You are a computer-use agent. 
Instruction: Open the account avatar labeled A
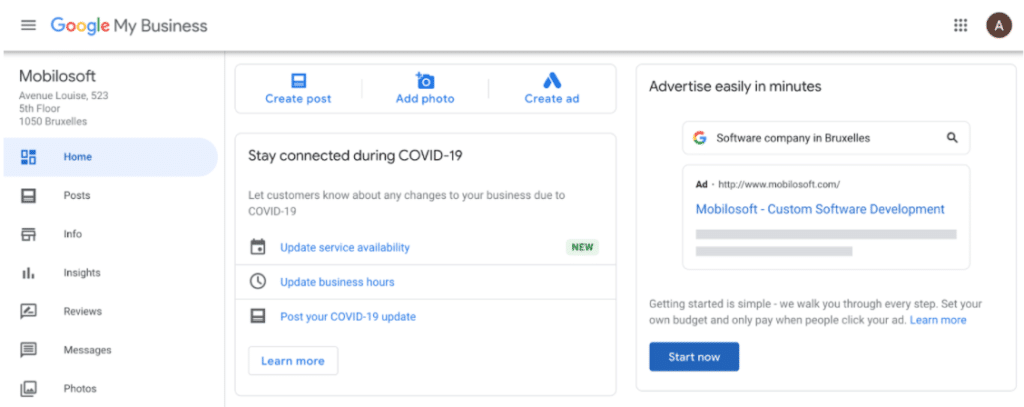[x=999, y=25]
